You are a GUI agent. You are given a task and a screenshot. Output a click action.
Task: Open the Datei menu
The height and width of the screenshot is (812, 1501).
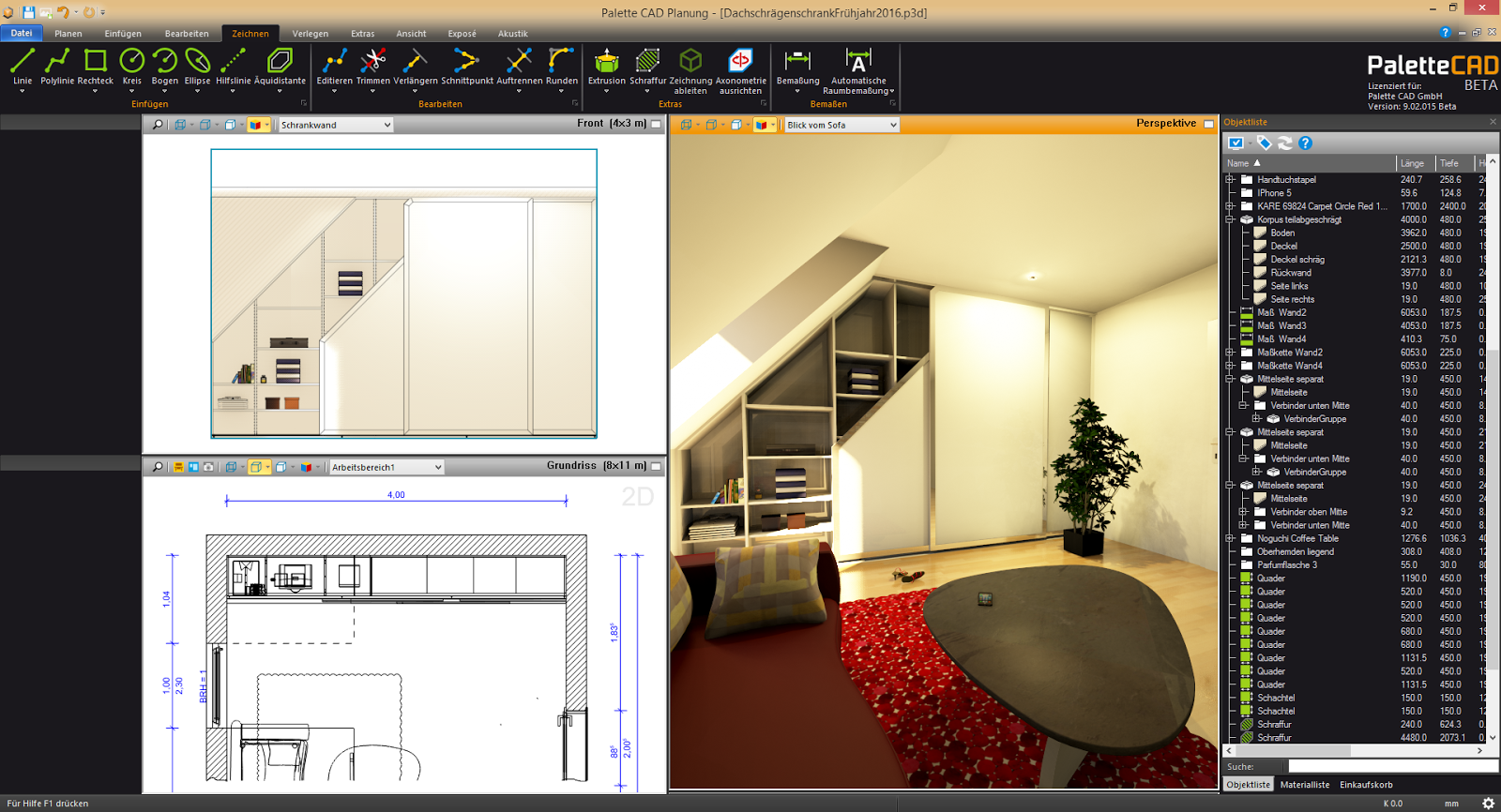coord(21,34)
